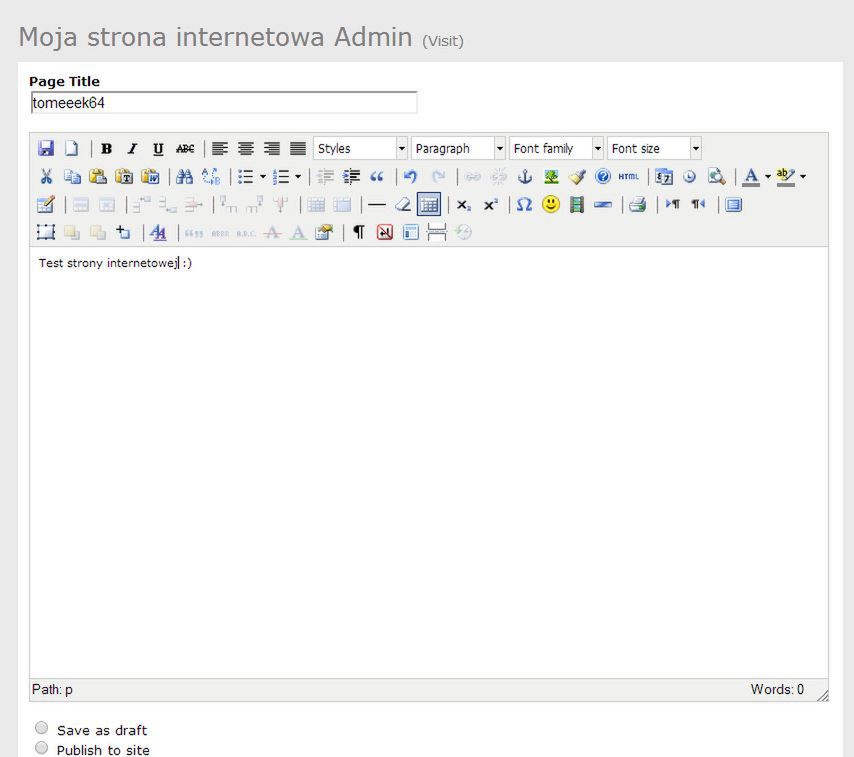Screen dimensions: 854x757
Task: Toggle Underline formatting
Action: (x=158, y=148)
